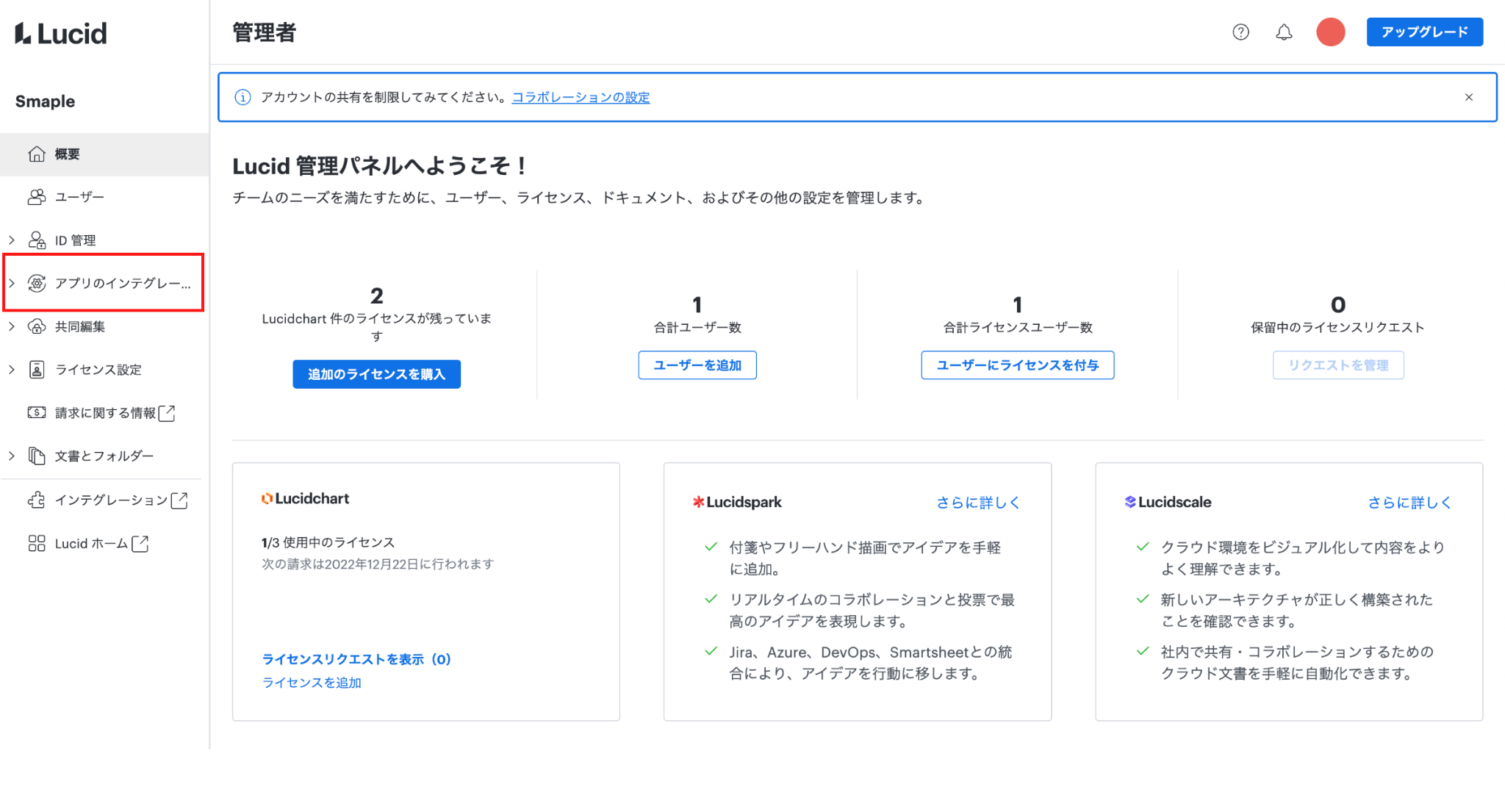
Task: Click the Smaple account name
Action: tap(45, 101)
